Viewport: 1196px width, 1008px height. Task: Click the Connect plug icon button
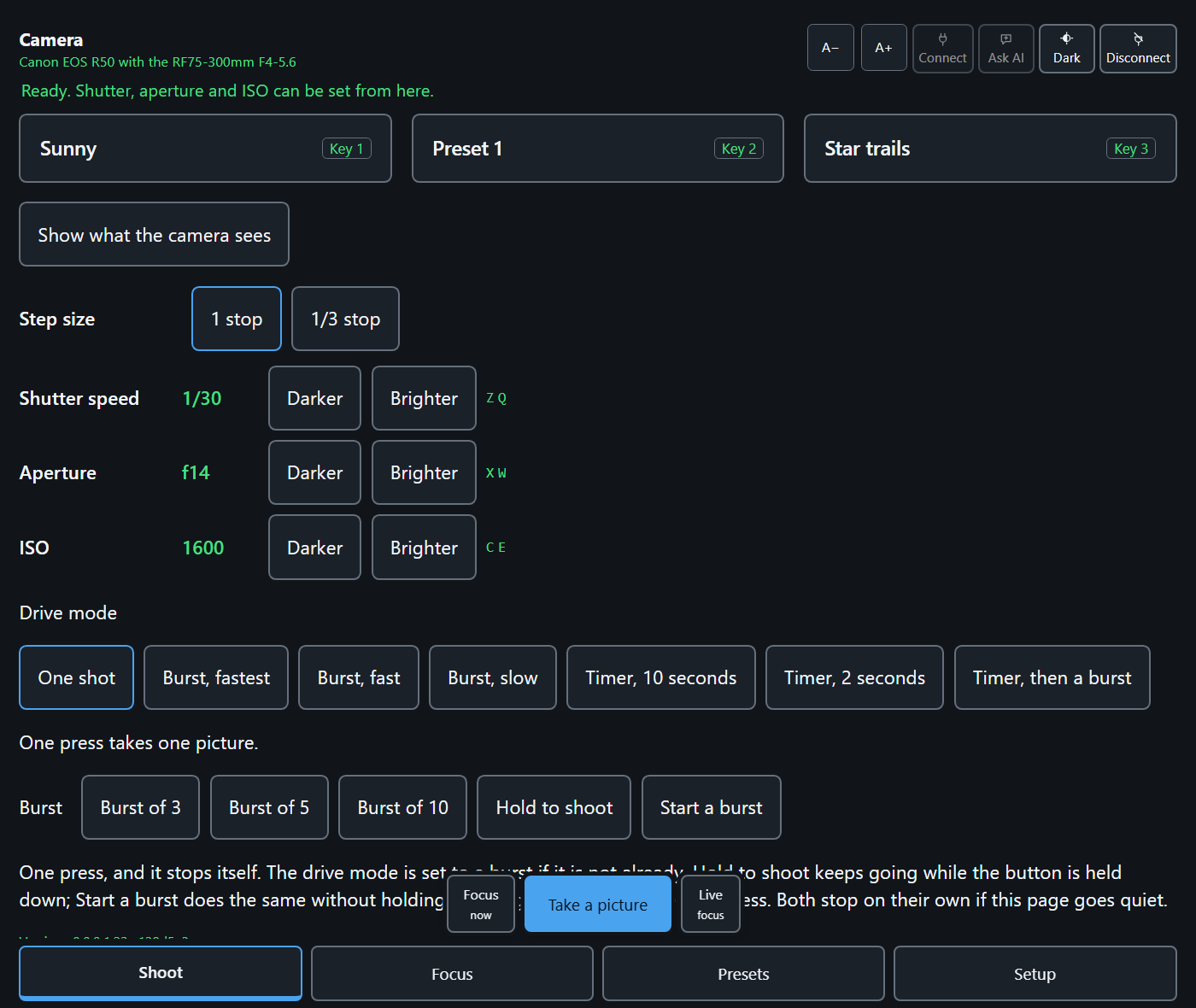942,49
